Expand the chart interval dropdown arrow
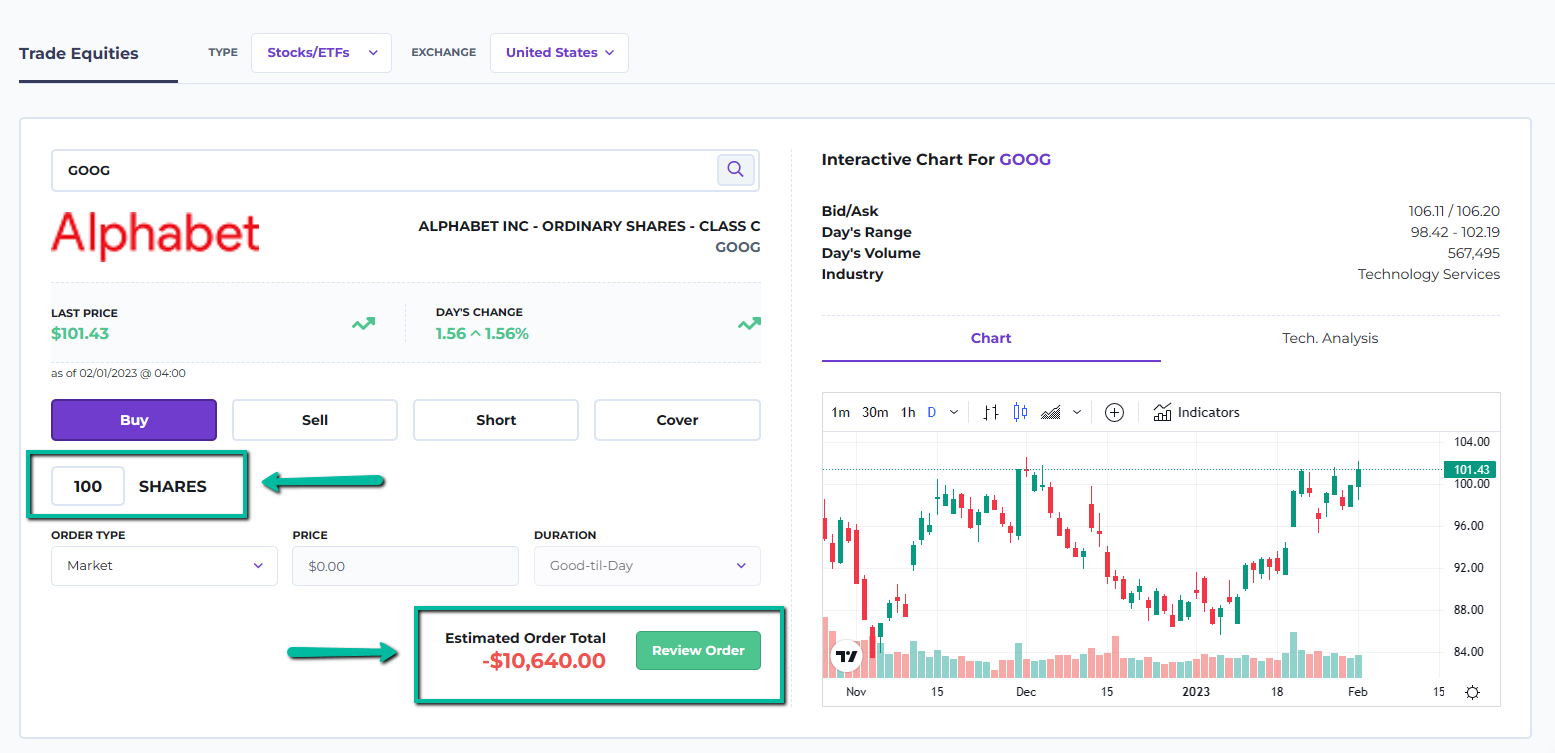 pyautogui.click(x=954, y=412)
